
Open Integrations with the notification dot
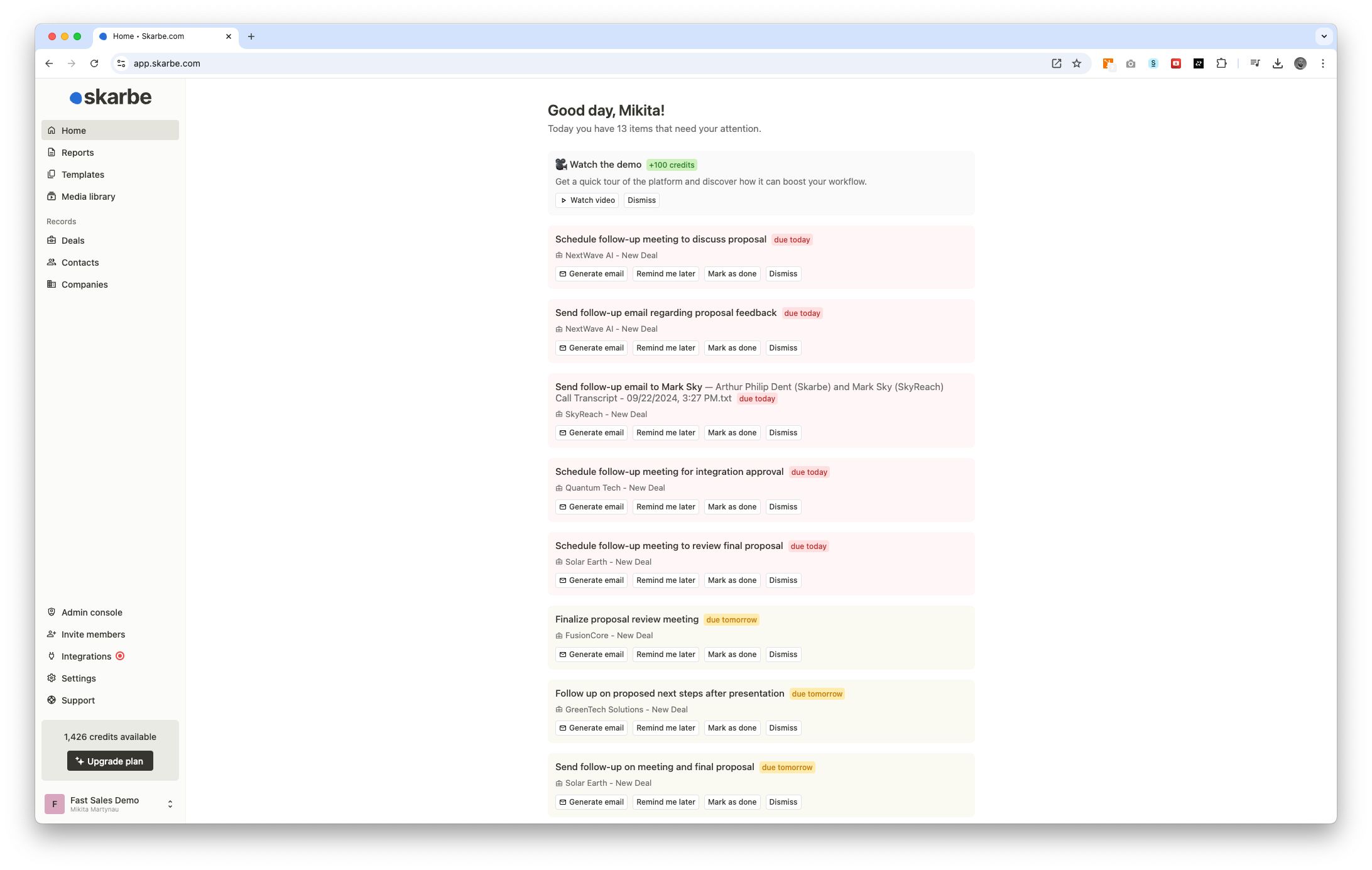coord(86,656)
